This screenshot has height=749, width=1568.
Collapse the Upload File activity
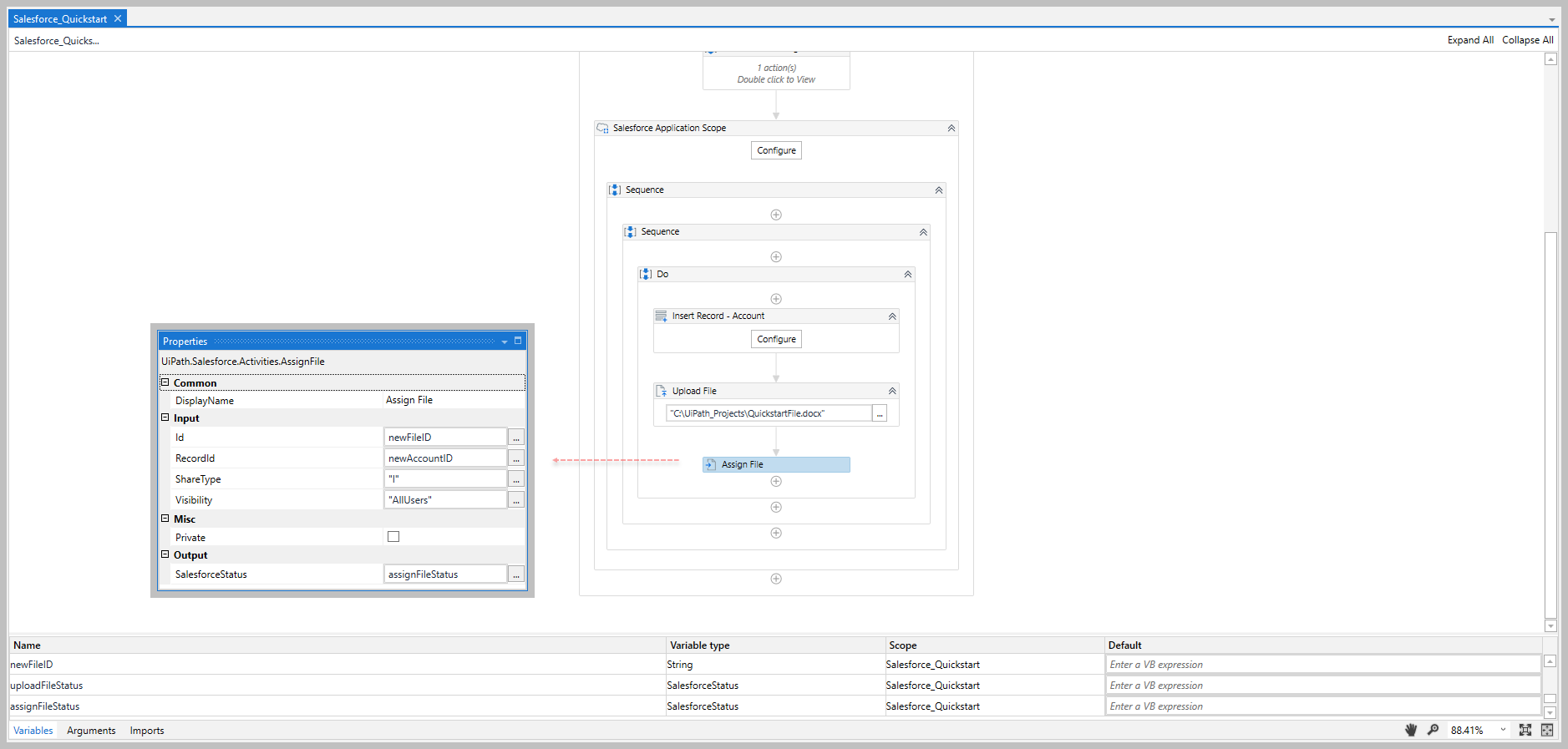pos(892,391)
